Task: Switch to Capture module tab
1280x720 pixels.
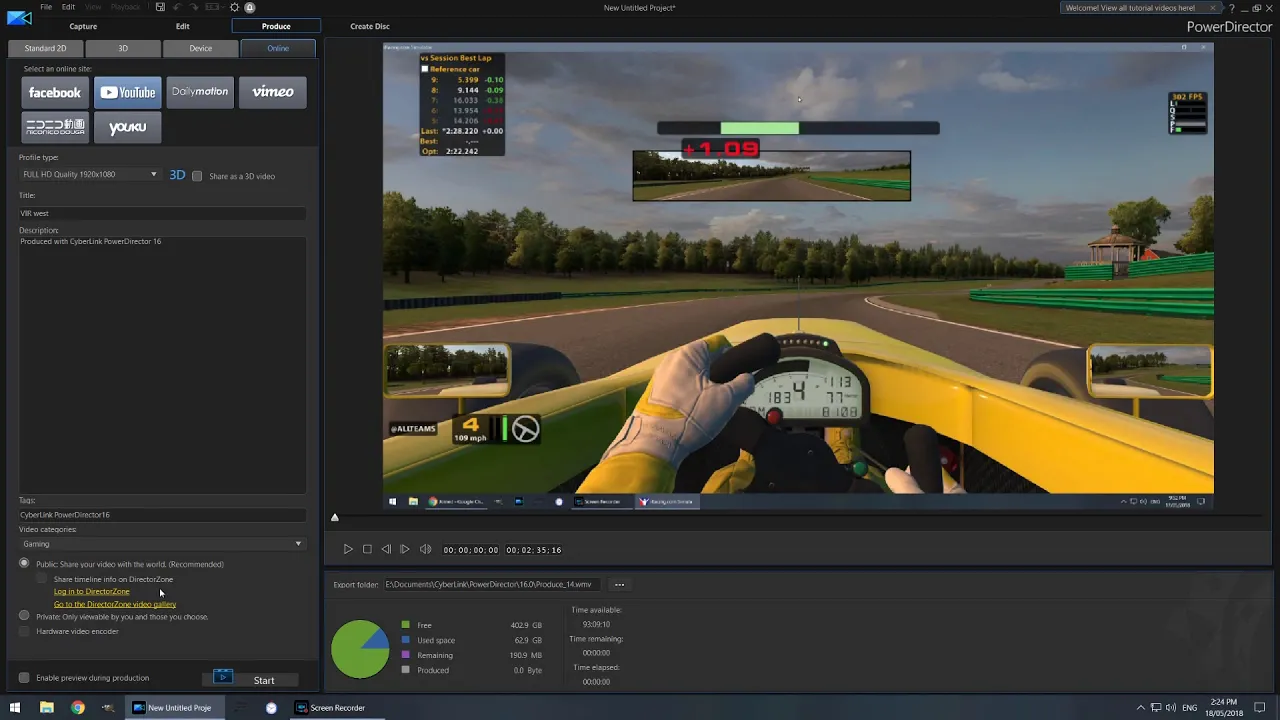Action: click(83, 26)
